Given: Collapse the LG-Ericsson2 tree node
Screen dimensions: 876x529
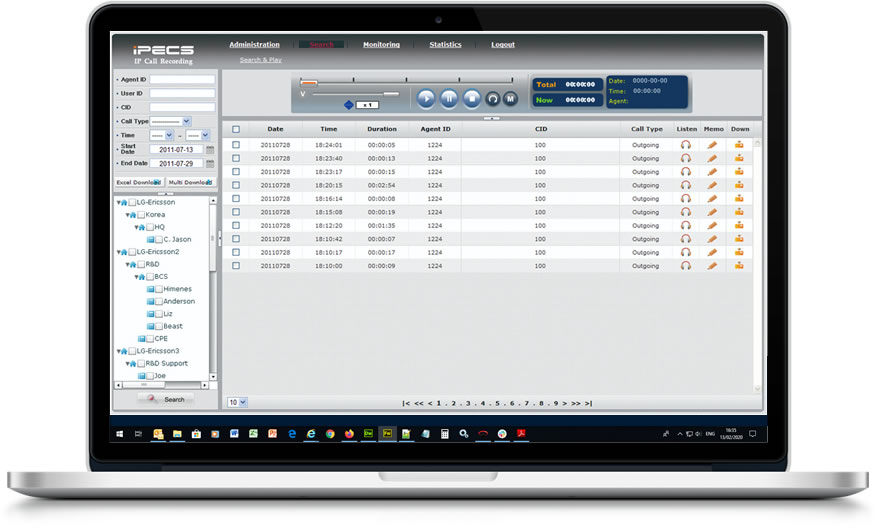Looking at the screenshot, I should [x=118, y=252].
